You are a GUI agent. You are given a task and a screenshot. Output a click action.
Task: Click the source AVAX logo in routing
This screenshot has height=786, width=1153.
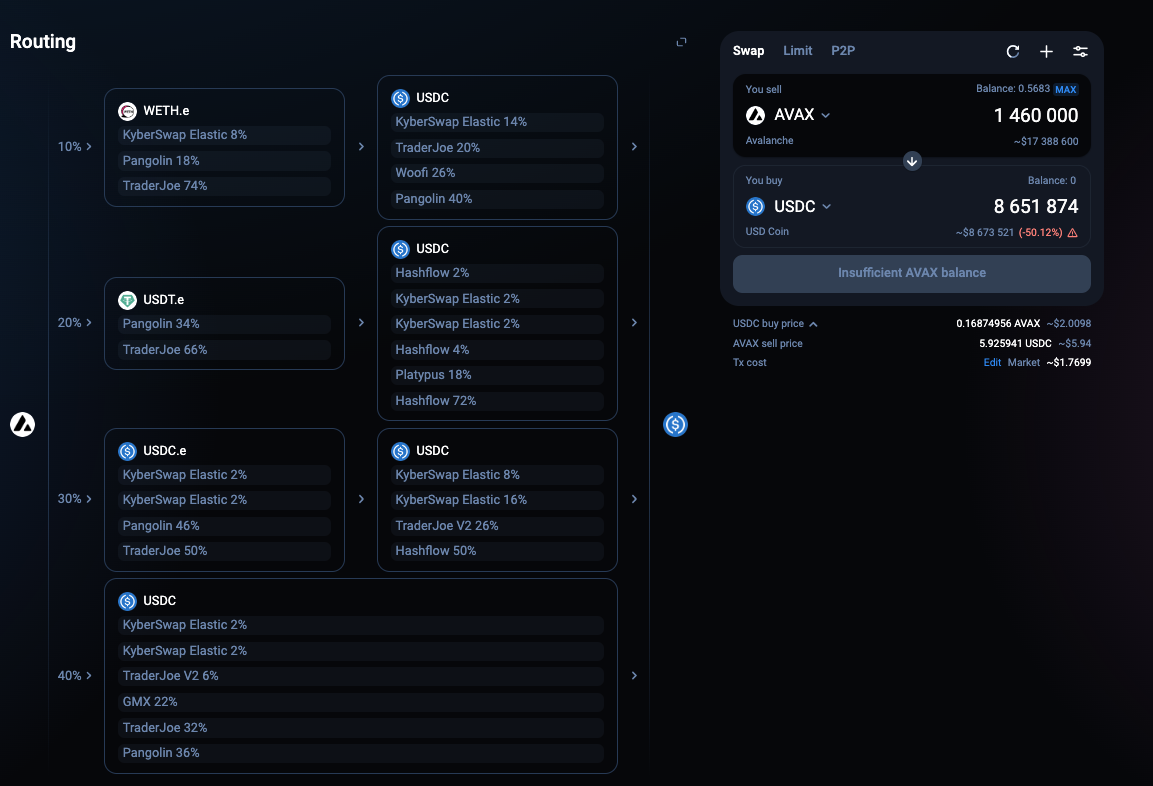tap(22, 424)
